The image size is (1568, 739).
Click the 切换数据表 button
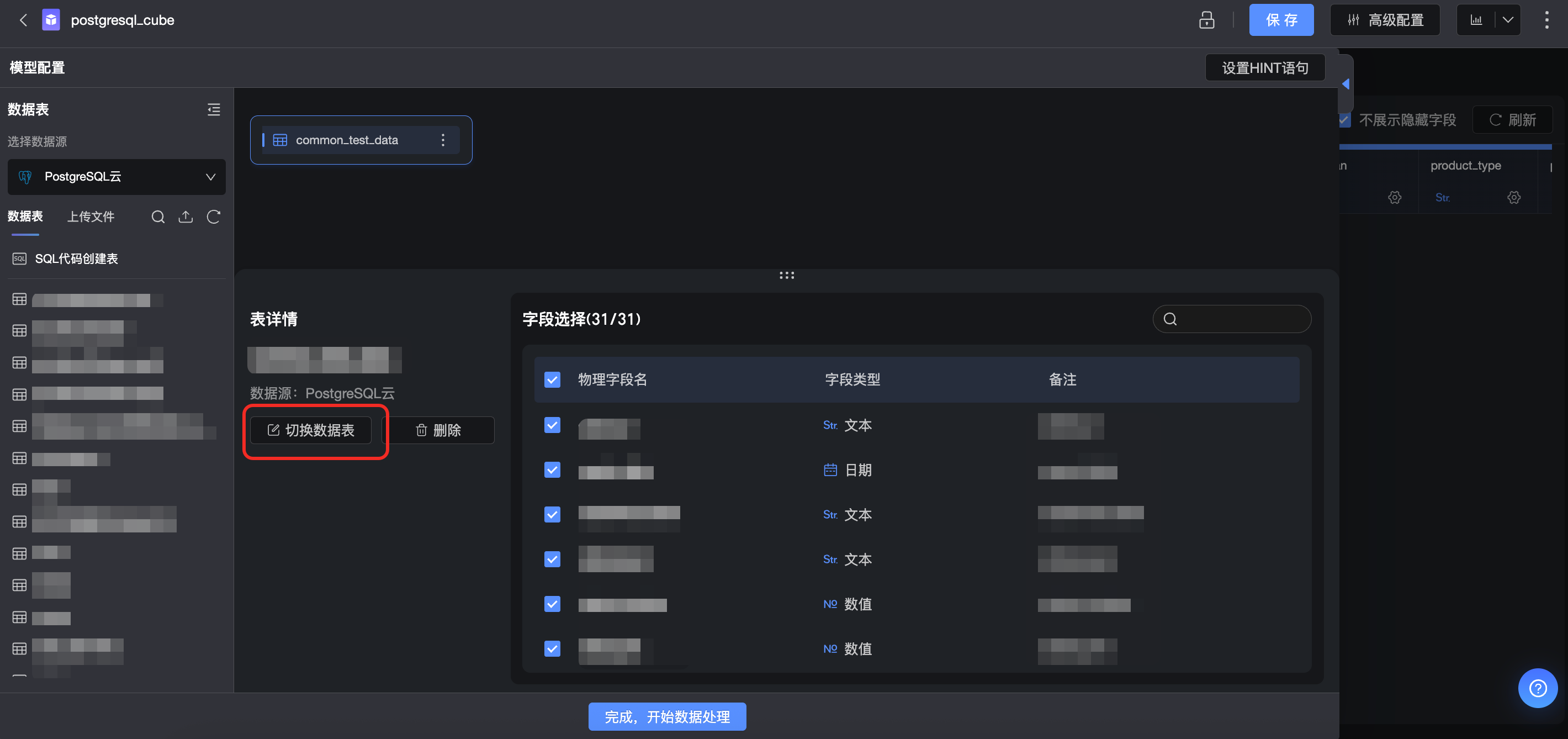(x=311, y=430)
